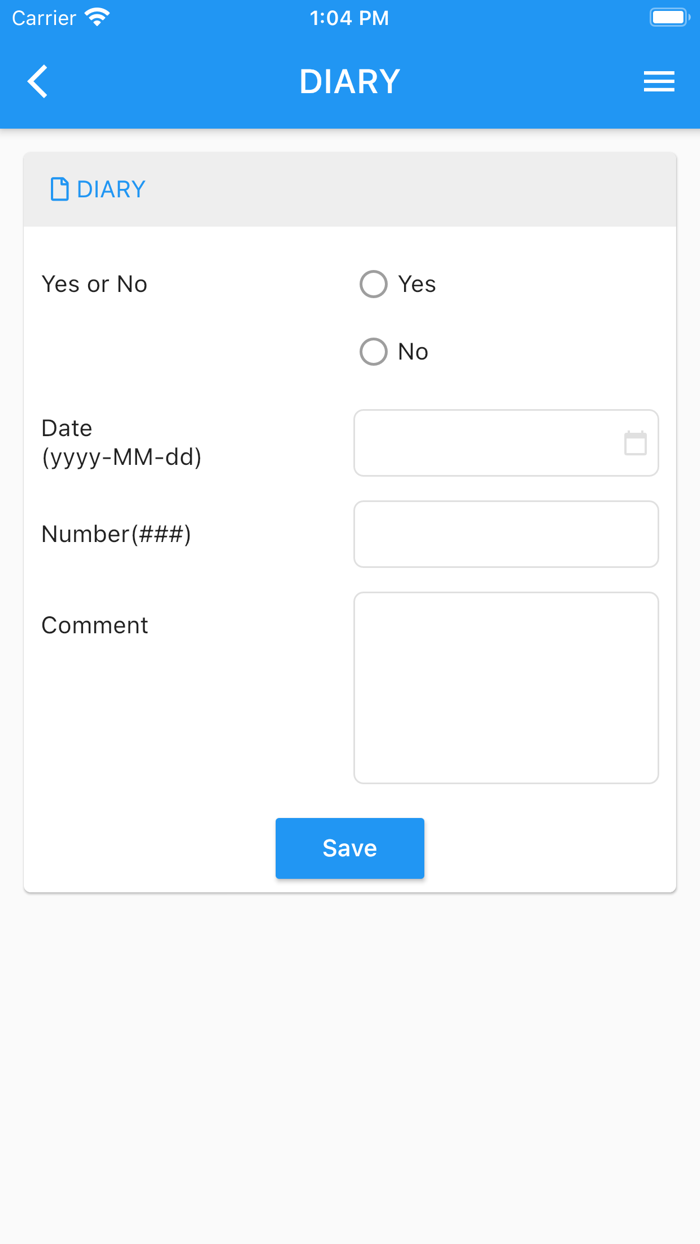Tap the Wi-Fi status icon
The height and width of the screenshot is (1244, 700).
click(x=98, y=18)
